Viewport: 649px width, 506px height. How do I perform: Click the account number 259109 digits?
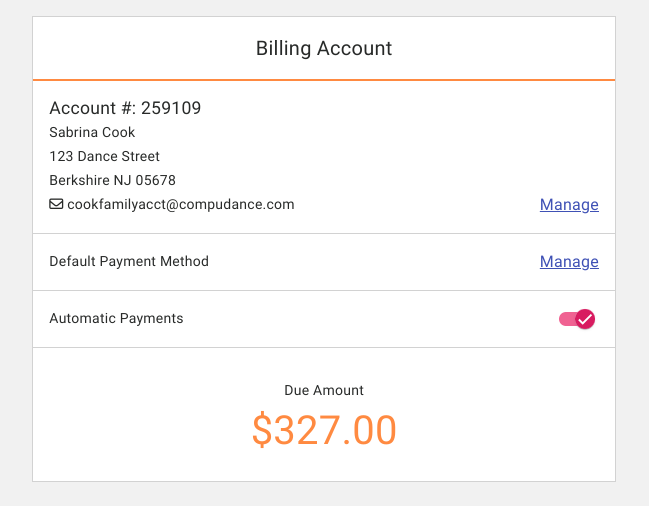coord(171,108)
